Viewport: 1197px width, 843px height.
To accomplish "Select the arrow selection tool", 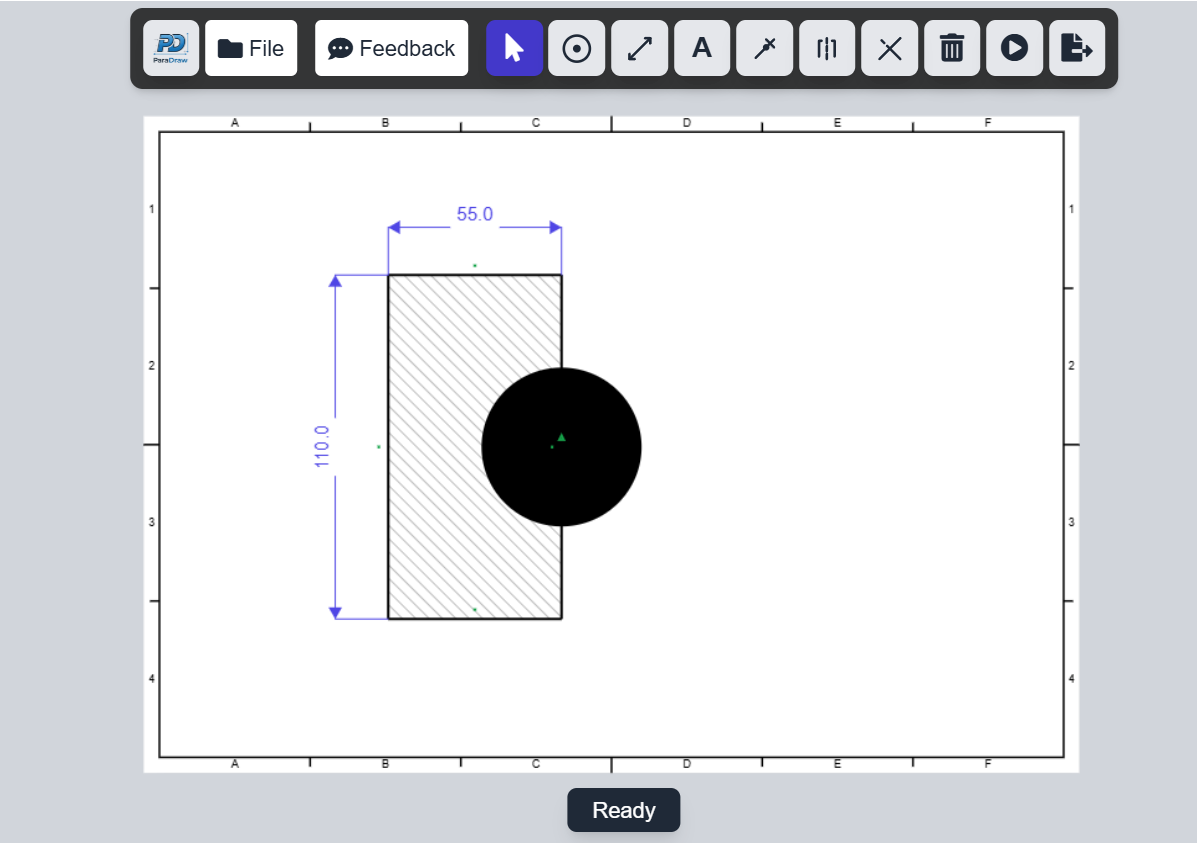I will point(514,48).
